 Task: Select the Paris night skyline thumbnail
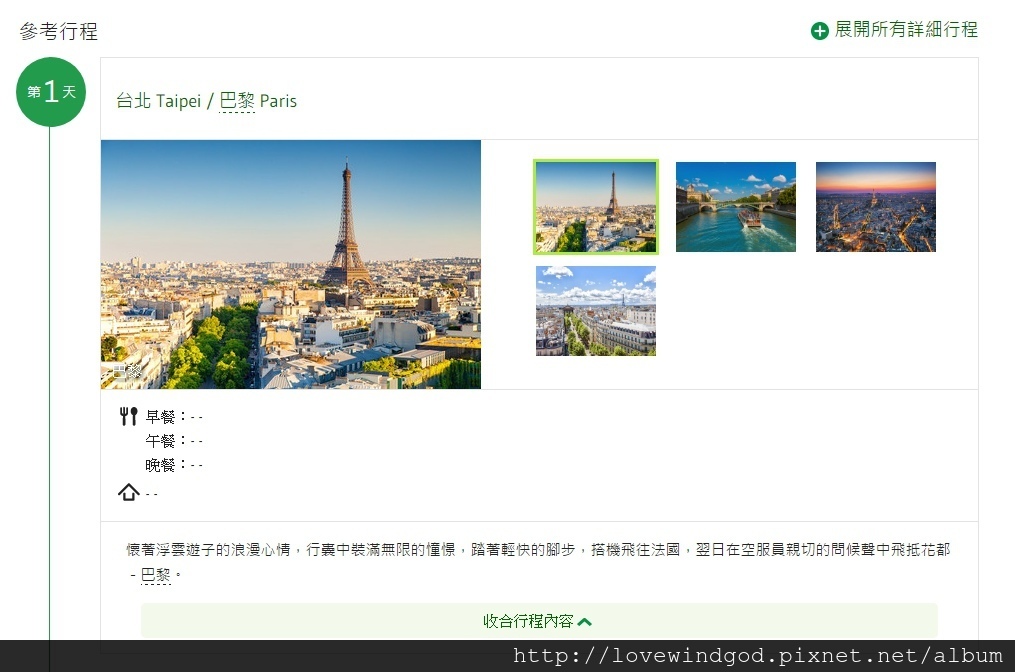(x=876, y=207)
